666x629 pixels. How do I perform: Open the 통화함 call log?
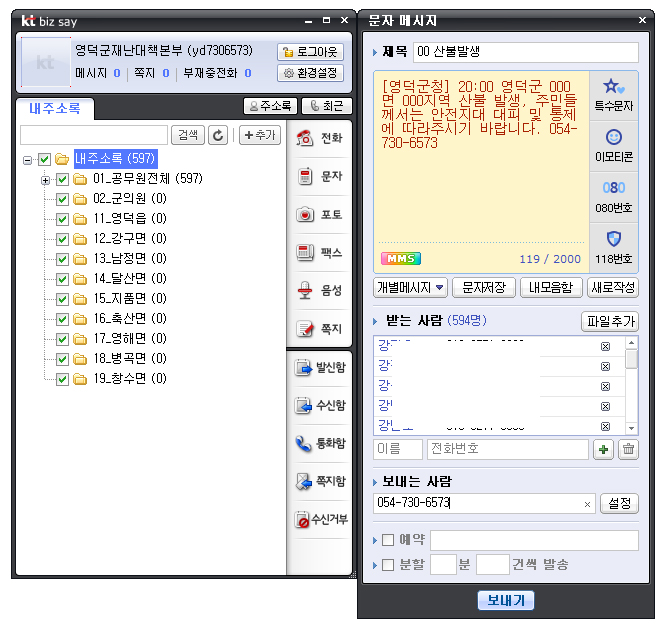[320, 443]
